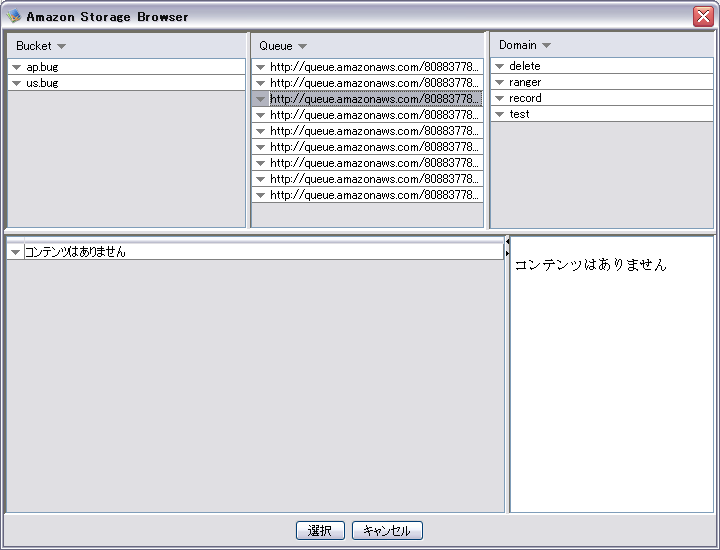Select the ap.bug bucket
Viewport: 720px width, 550px height.
42,67
